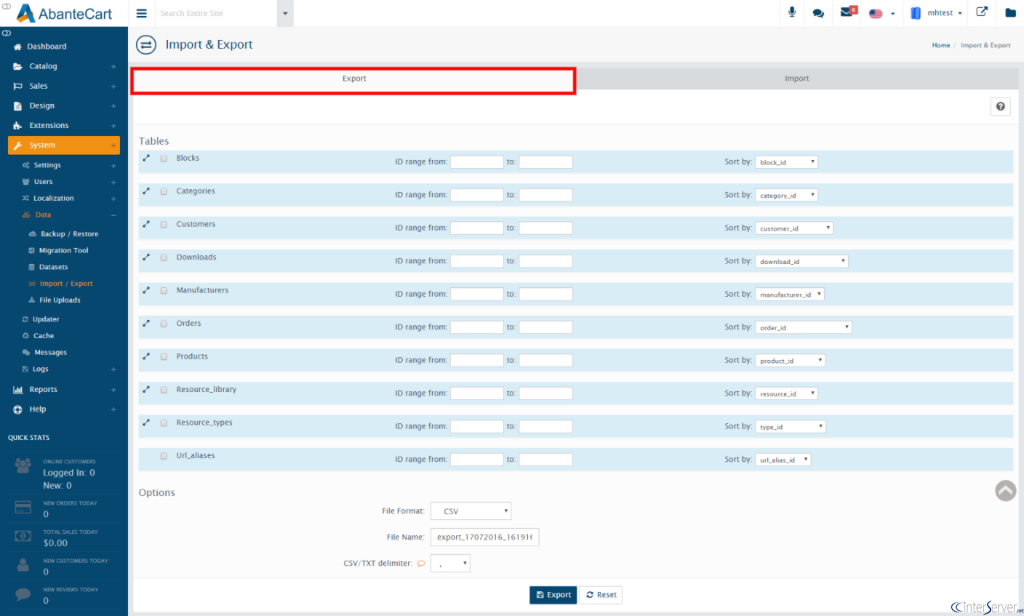
Task: Expand the Products table row arrow icon
Action: [x=146, y=357]
